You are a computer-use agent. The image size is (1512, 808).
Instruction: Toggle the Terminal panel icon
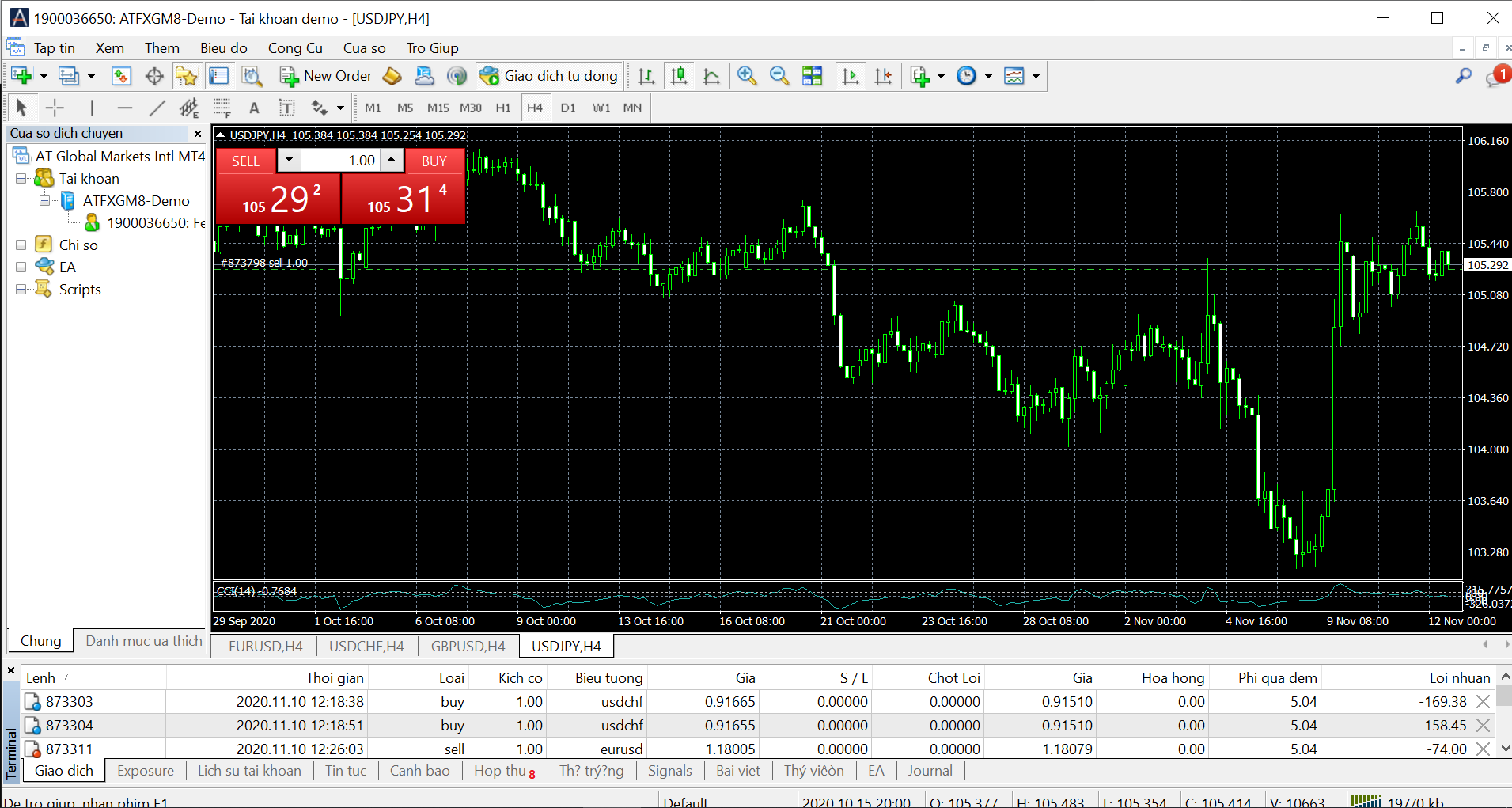click(x=218, y=76)
